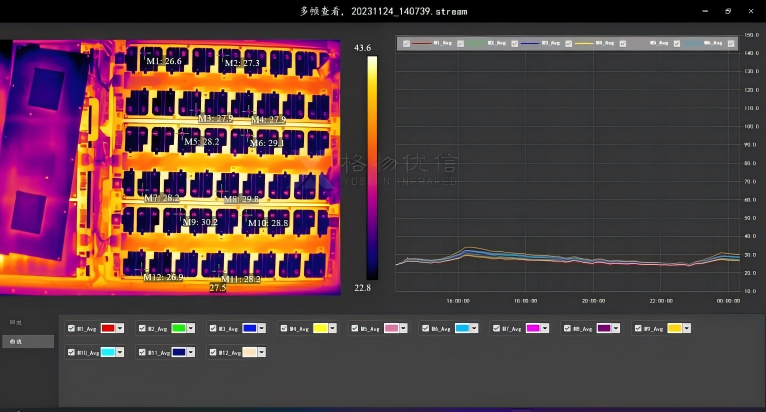The image size is (766, 412).
Task: Click the temperature curve peak near 16:00:00
Action: pos(468,250)
